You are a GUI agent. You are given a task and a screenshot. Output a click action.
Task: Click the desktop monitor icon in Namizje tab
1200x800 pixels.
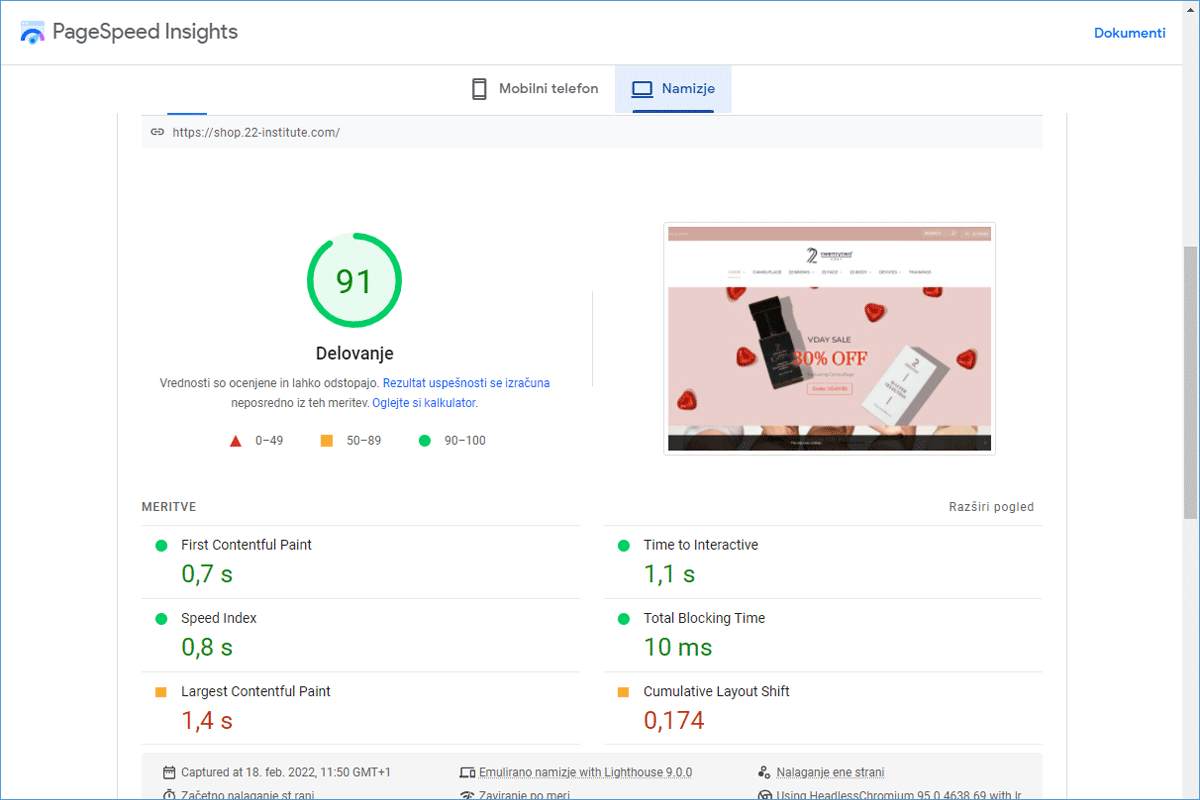tap(642, 89)
